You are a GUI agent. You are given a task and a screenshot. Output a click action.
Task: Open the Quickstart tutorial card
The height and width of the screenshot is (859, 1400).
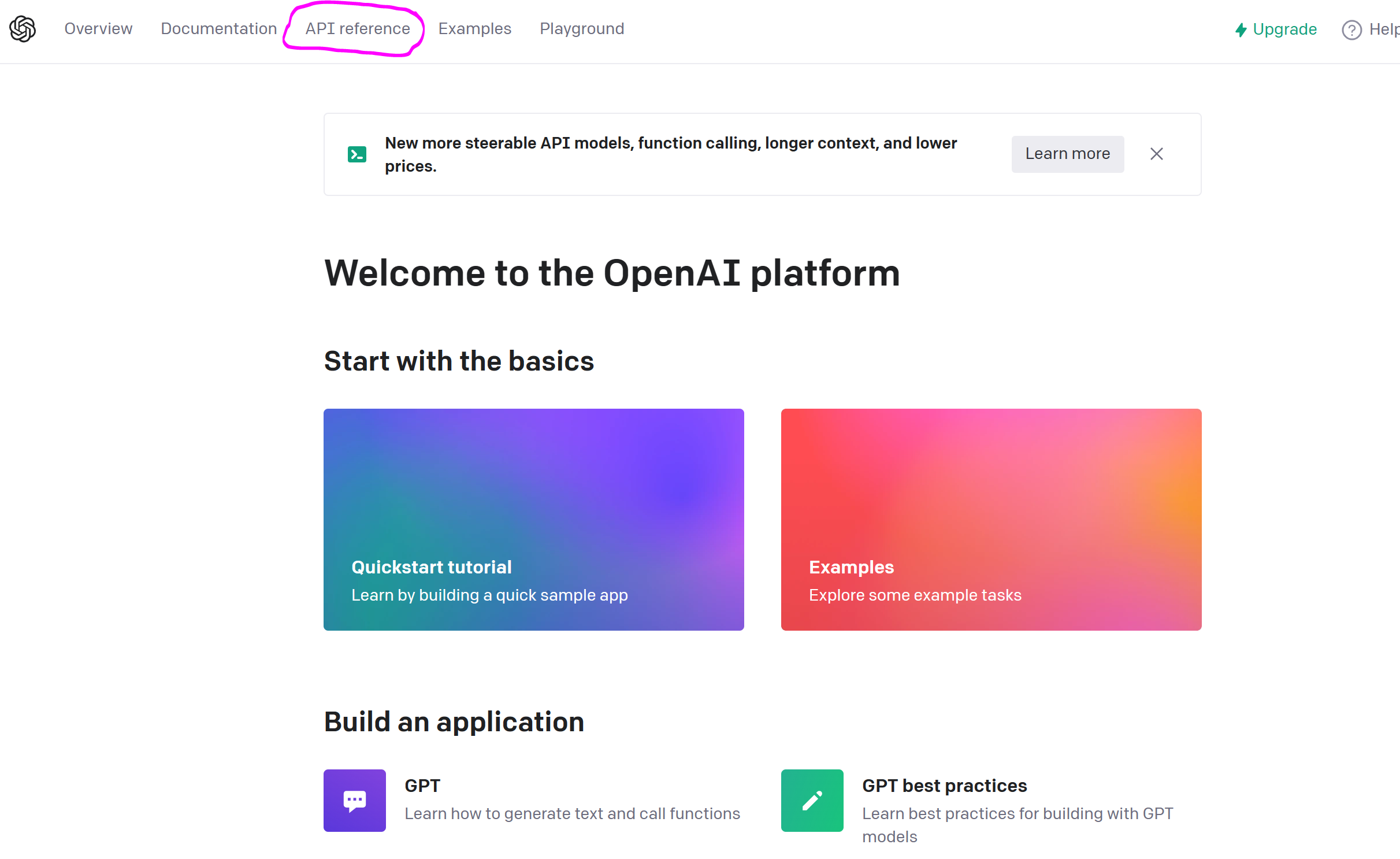(533, 519)
